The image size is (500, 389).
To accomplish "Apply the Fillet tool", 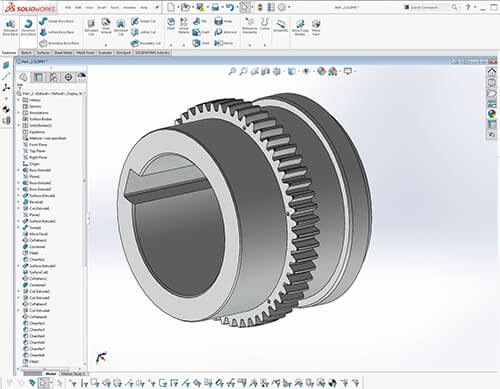I will coord(171,24).
